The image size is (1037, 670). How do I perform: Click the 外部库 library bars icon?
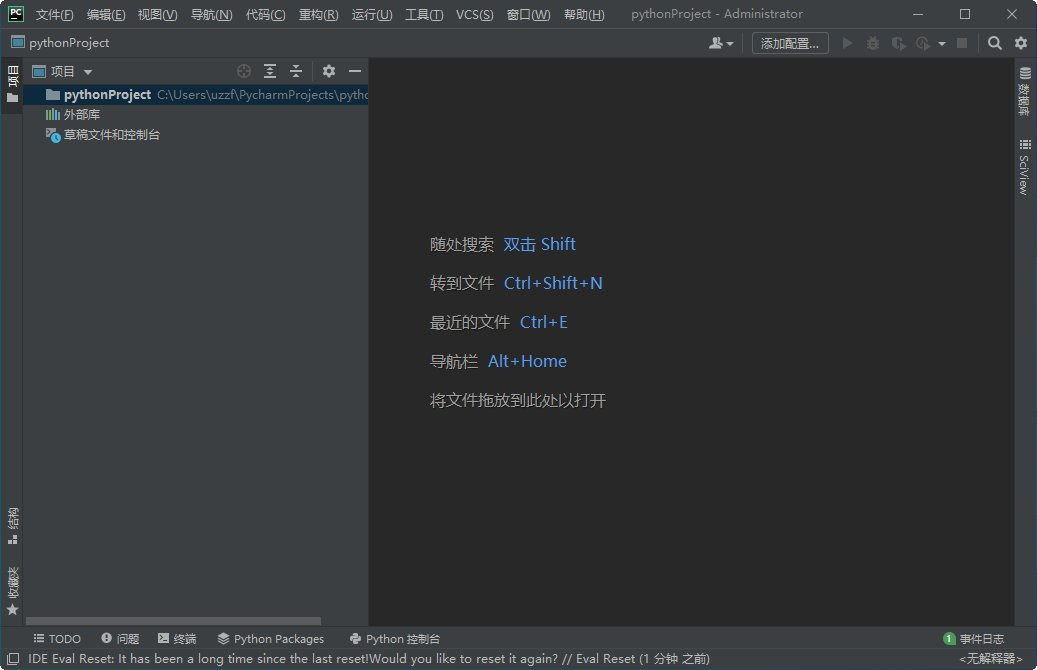pyautogui.click(x=52, y=114)
